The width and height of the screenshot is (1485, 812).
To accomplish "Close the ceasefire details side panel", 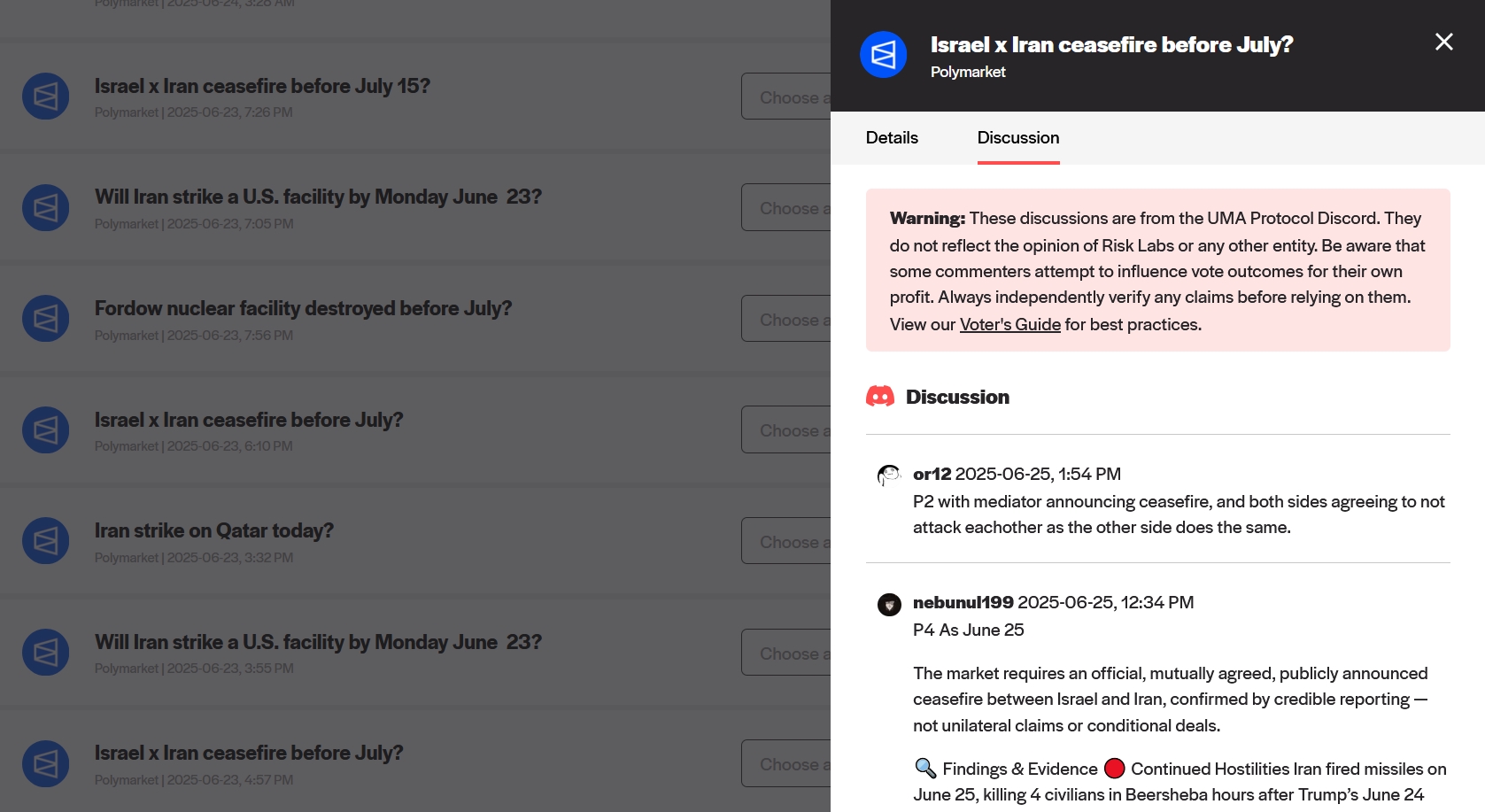I will pyautogui.click(x=1443, y=43).
